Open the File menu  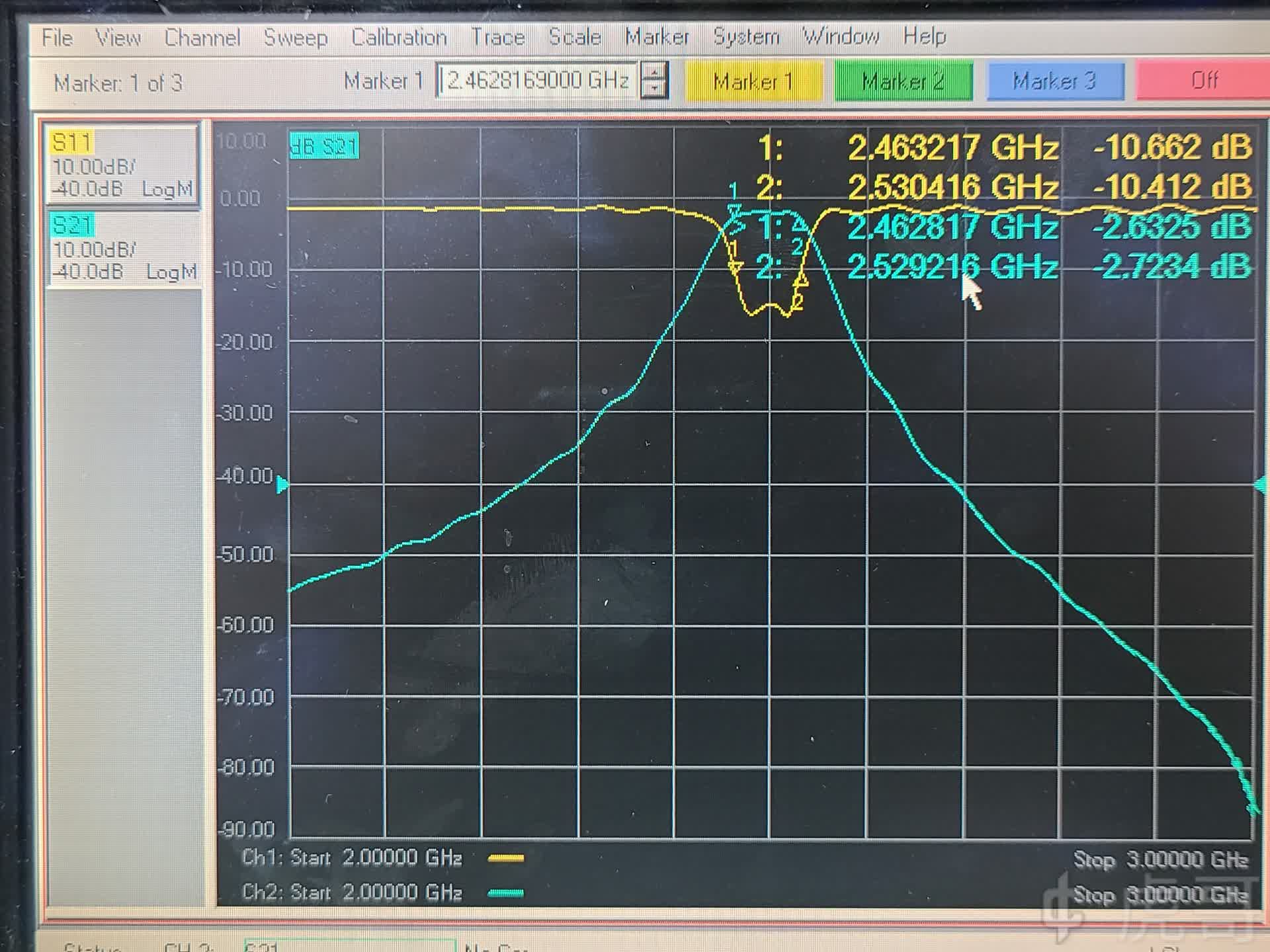coord(57,38)
